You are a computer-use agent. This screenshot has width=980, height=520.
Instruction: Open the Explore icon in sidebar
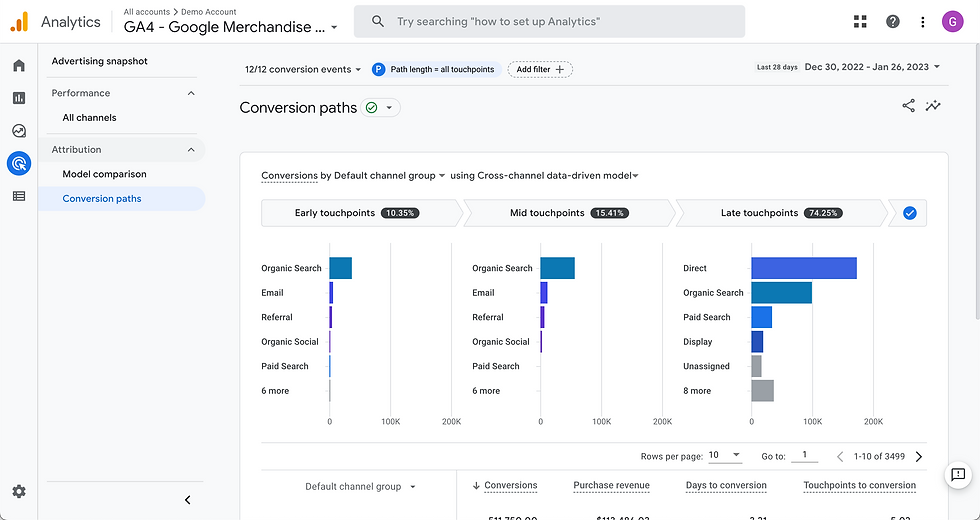[19, 131]
